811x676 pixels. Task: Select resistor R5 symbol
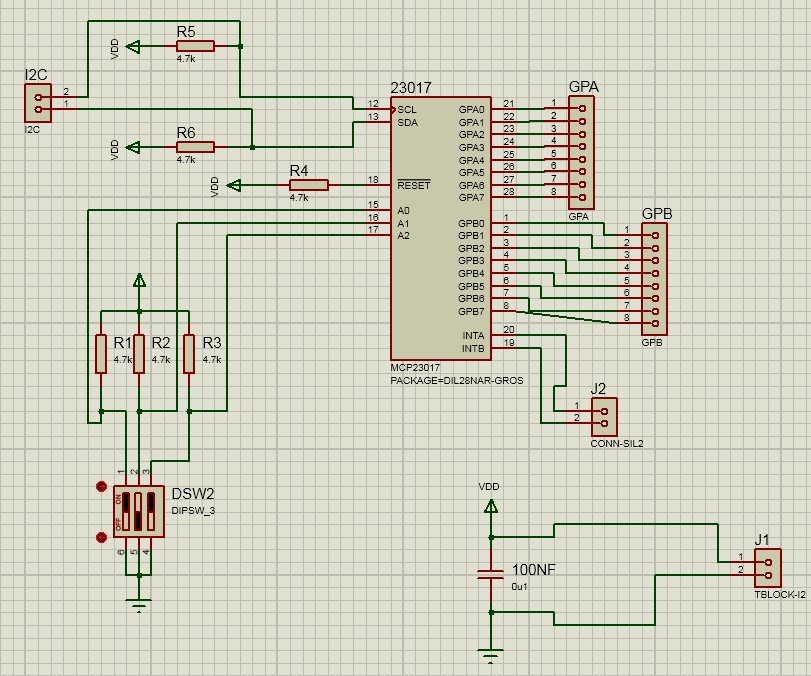point(195,46)
